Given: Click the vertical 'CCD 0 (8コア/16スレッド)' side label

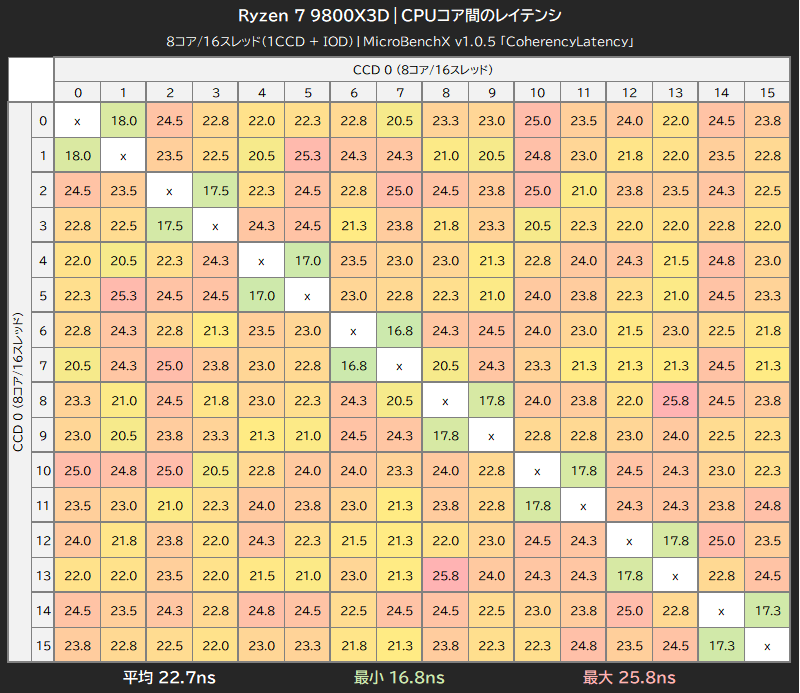Looking at the screenshot, I should pyautogui.click(x=19, y=382).
